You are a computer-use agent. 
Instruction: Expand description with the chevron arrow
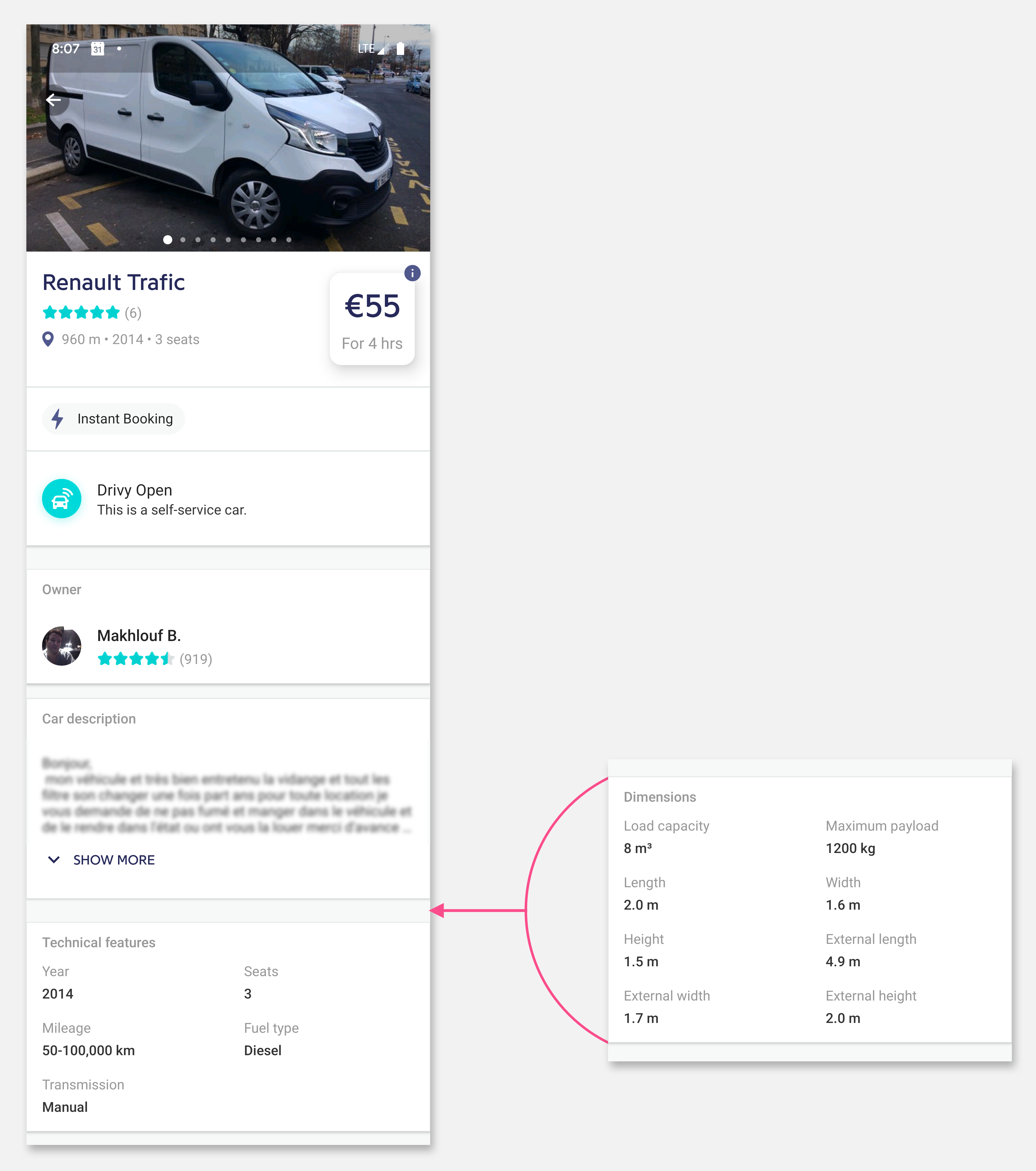54,859
